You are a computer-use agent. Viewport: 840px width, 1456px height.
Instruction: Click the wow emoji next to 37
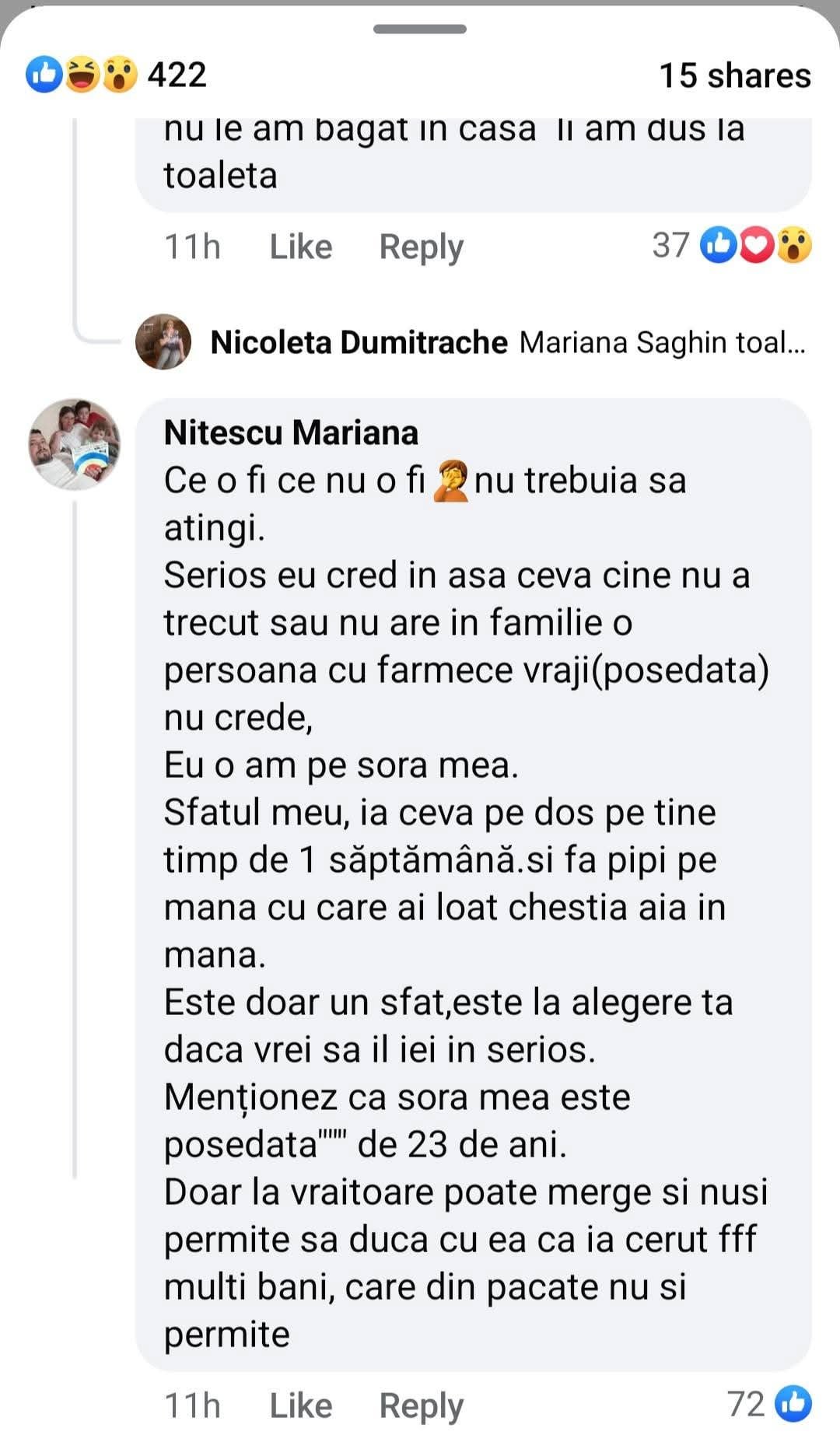tap(793, 245)
